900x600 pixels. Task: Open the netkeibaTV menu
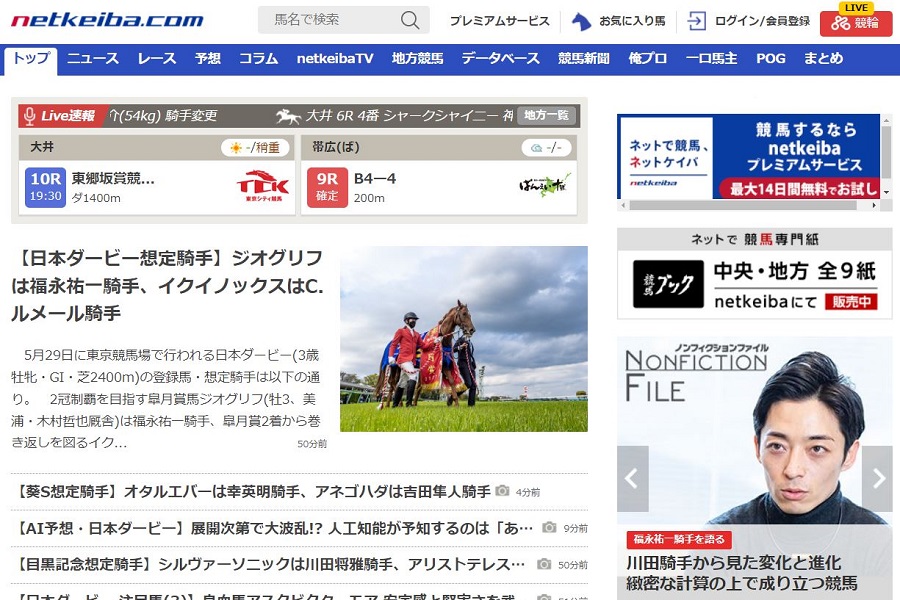click(335, 59)
